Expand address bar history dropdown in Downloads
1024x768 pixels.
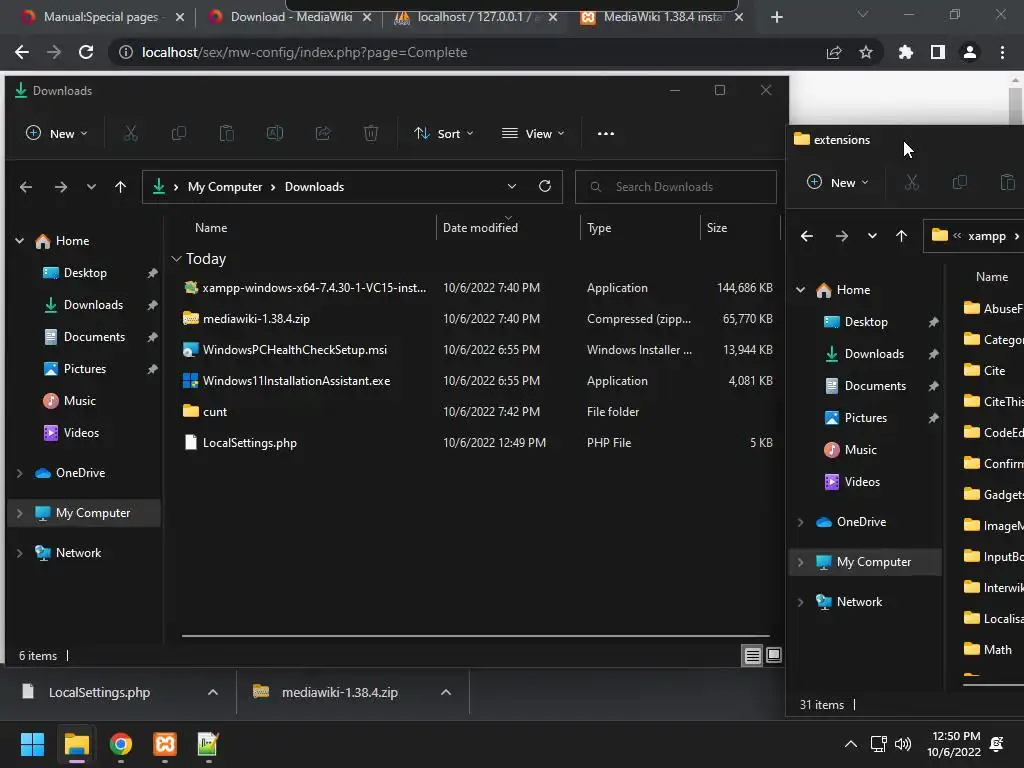click(x=512, y=186)
